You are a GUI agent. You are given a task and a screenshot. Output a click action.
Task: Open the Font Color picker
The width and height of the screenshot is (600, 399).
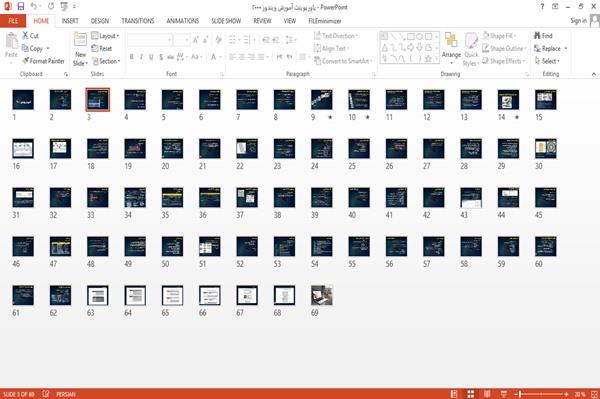coord(215,57)
